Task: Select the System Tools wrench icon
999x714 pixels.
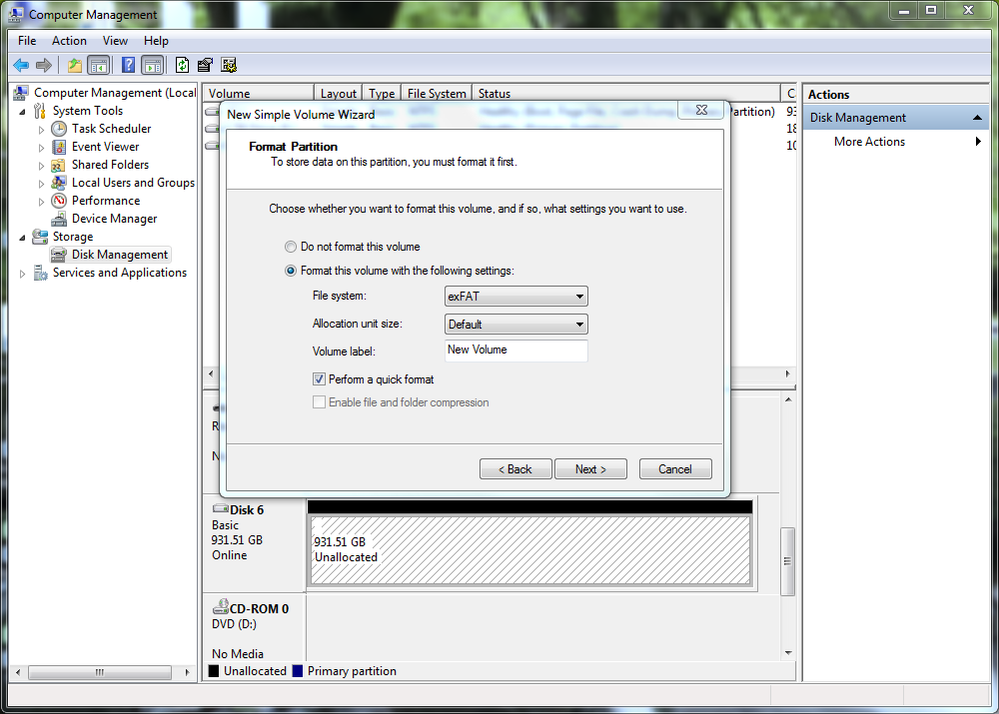Action: coord(40,111)
